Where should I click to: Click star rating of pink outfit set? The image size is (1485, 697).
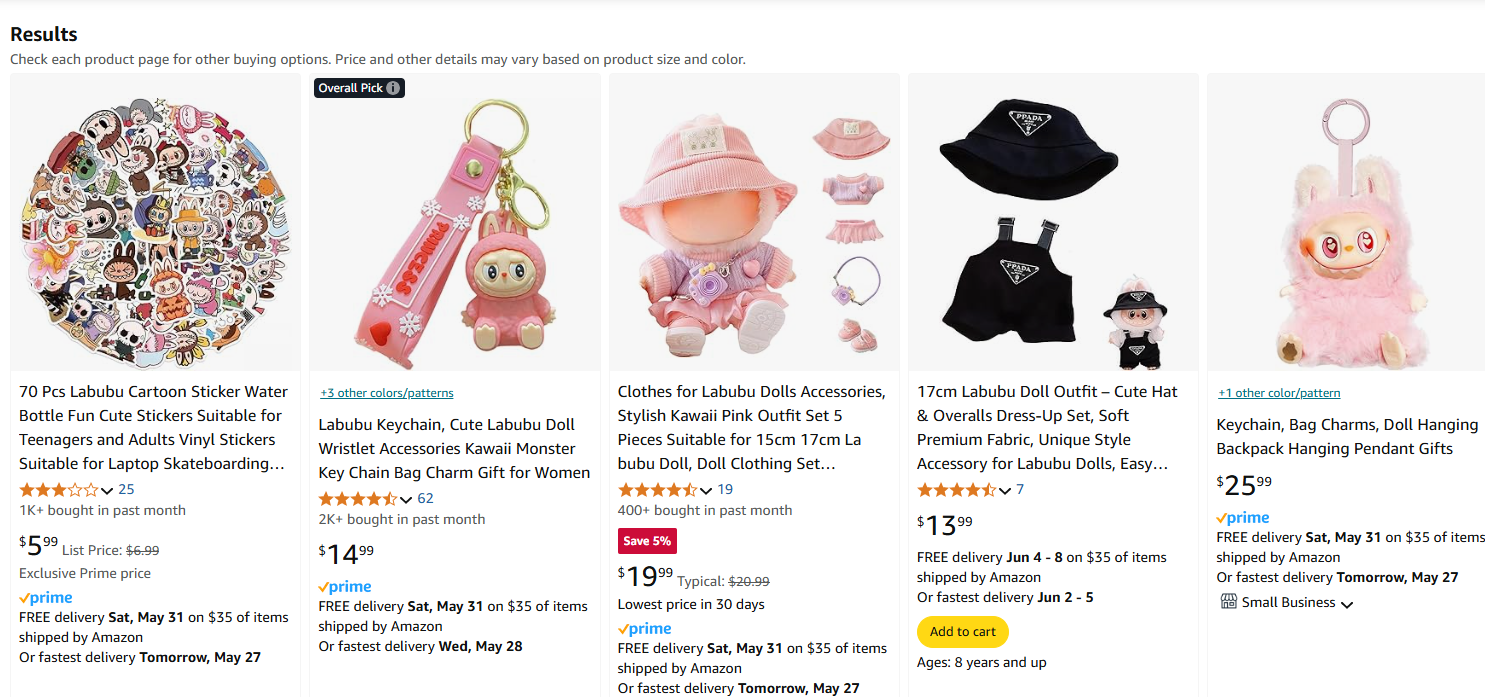[x=657, y=490]
